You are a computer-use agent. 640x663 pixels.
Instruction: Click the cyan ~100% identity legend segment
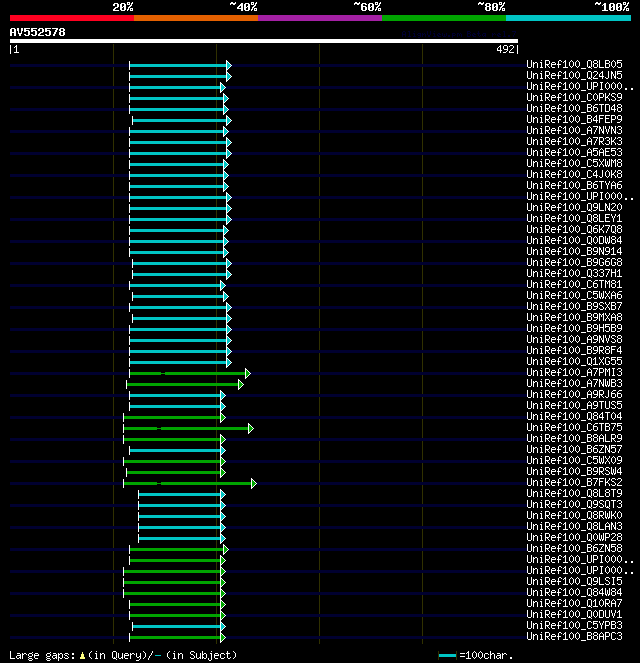pyautogui.click(x=569, y=18)
